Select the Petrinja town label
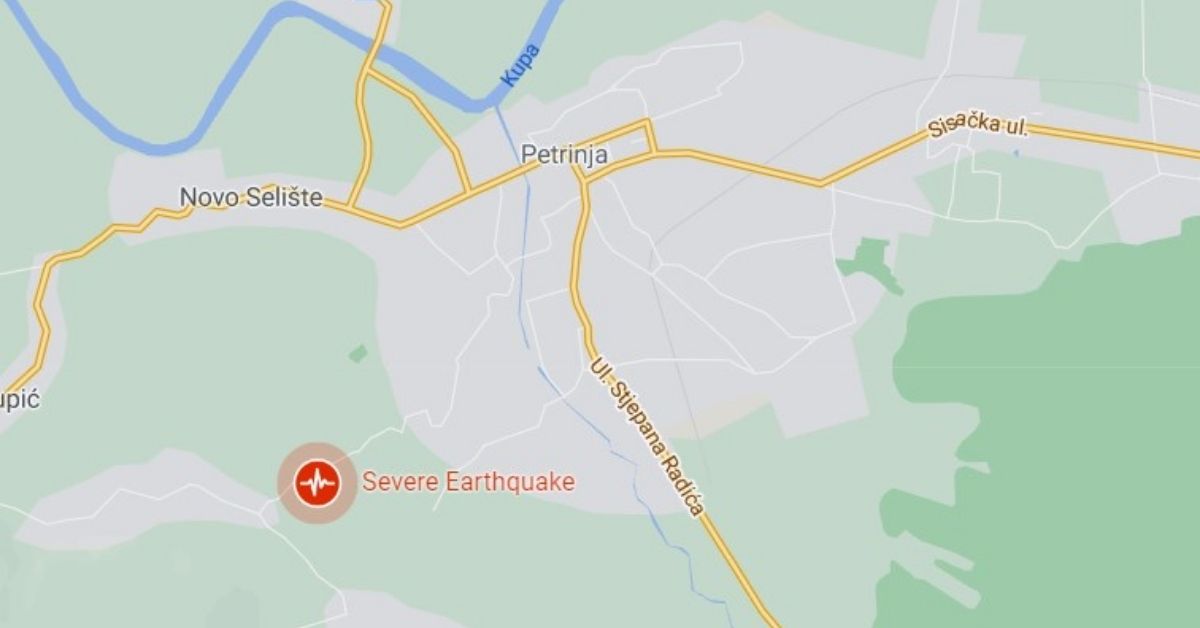This screenshot has width=1200, height=628. 565,154
